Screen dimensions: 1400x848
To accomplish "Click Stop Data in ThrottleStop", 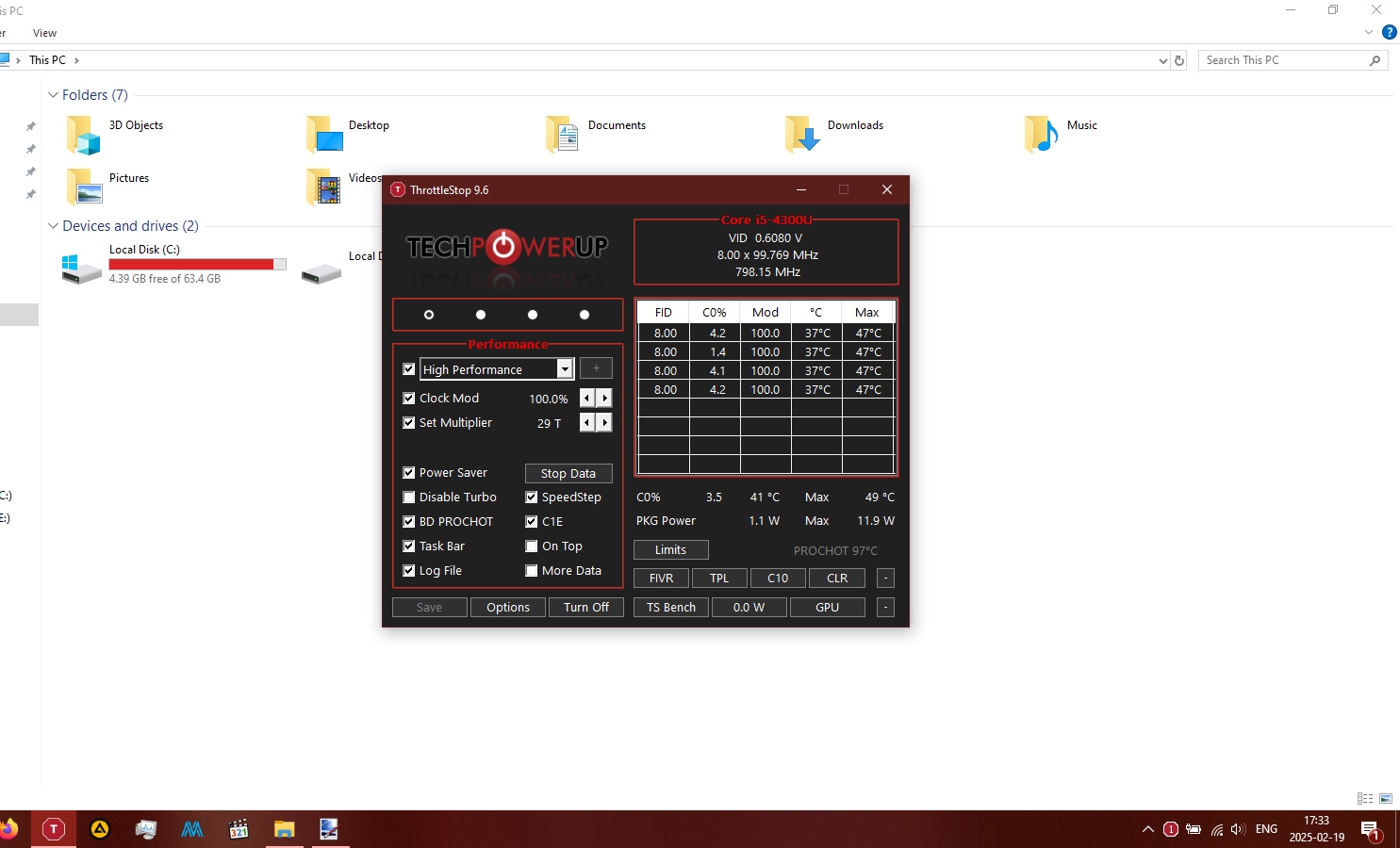I will [x=568, y=474].
